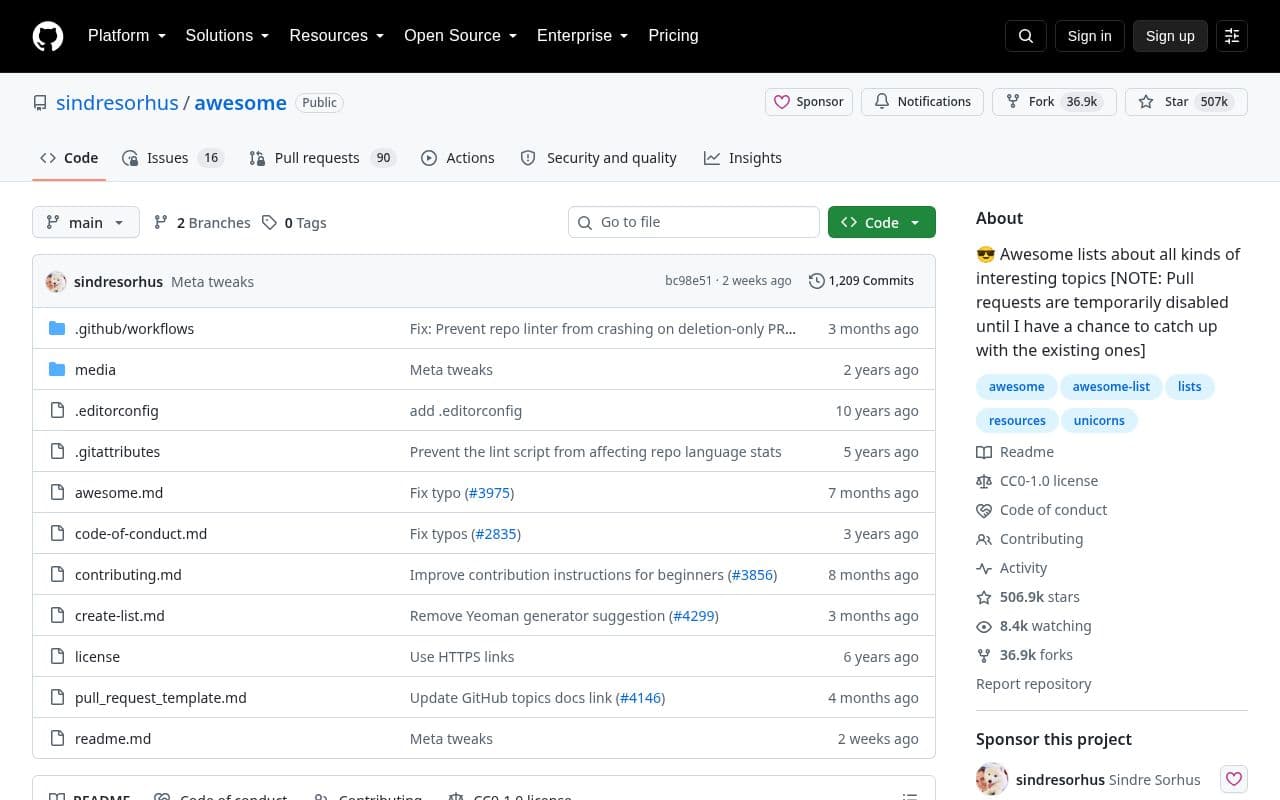Screen dimensions: 1280x800
Task: Open the pull_request_template.md file
Action: point(161,698)
